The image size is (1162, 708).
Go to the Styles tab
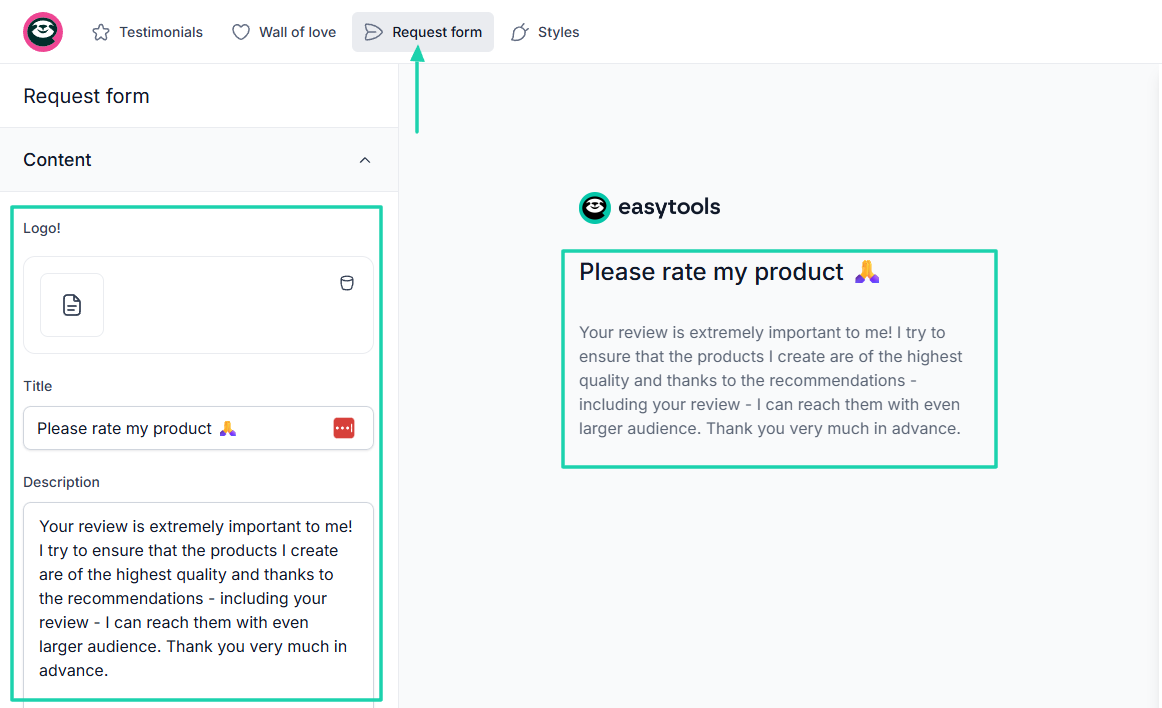pos(558,32)
